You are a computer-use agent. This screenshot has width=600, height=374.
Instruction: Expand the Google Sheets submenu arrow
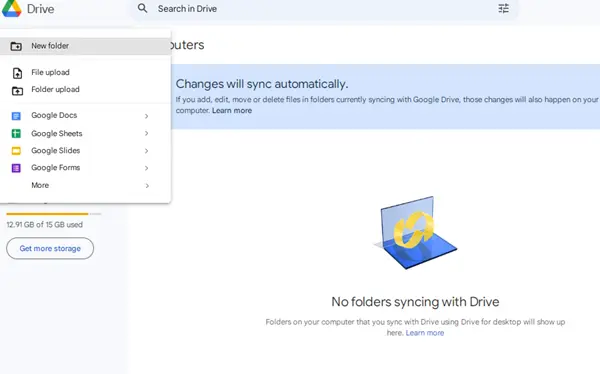pyautogui.click(x=147, y=133)
